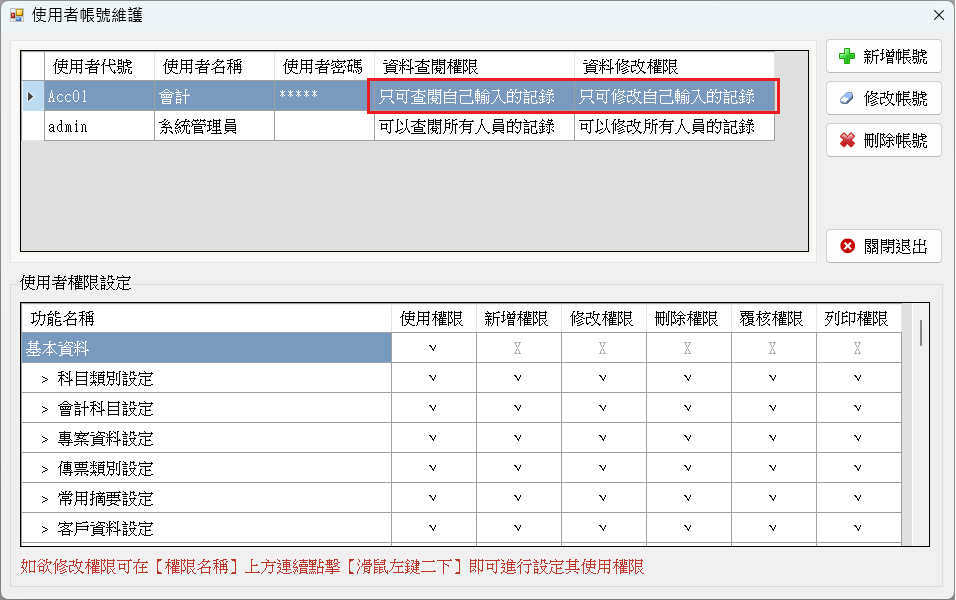Screen dimensions: 956x600
Task: Expand the 常用摘要設定 row
Action: point(45,499)
